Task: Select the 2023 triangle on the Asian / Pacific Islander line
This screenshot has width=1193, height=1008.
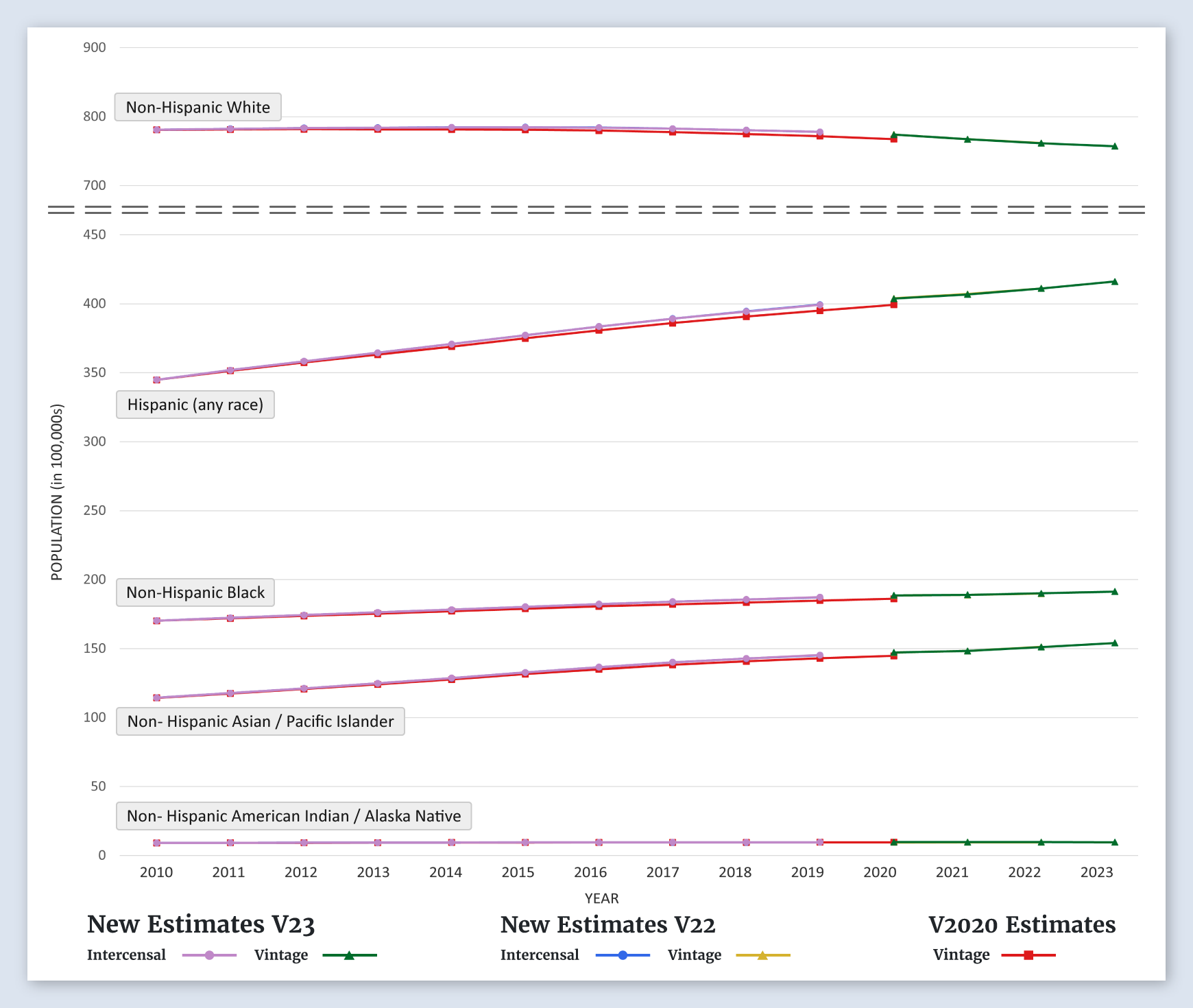Action: [x=1114, y=643]
